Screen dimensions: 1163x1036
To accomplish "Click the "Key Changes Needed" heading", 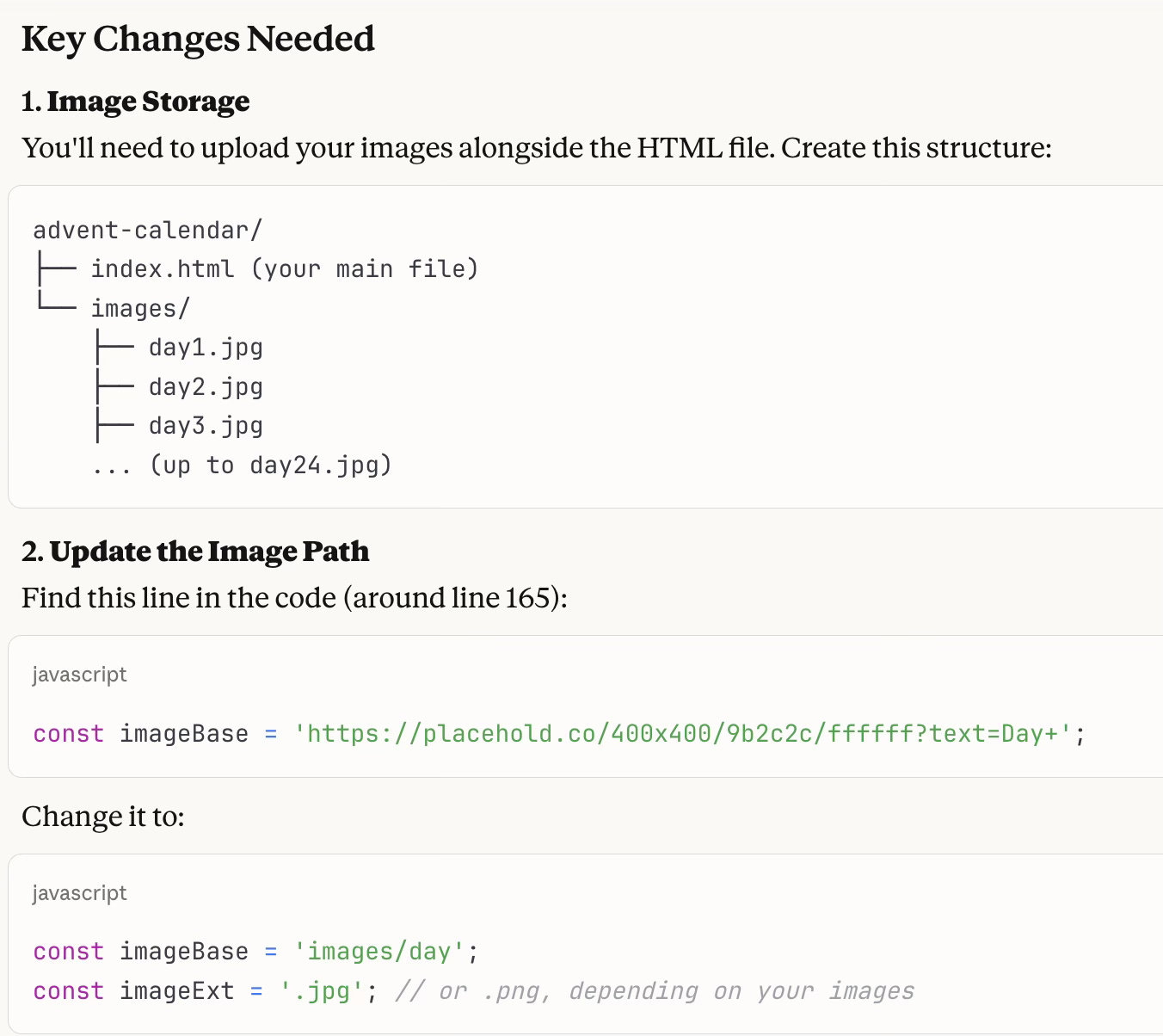I will [198, 40].
